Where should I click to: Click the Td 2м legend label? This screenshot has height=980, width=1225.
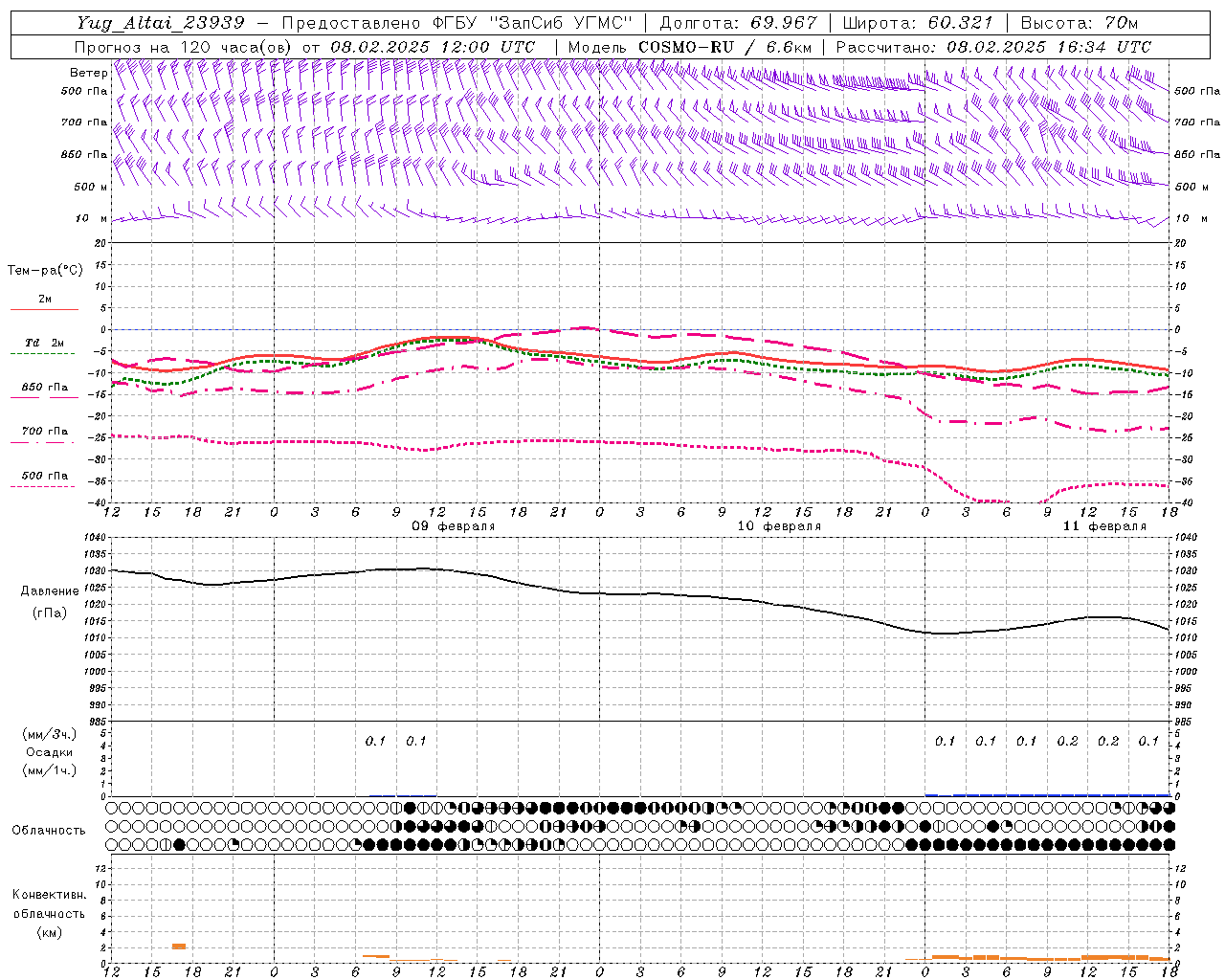(45, 343)
